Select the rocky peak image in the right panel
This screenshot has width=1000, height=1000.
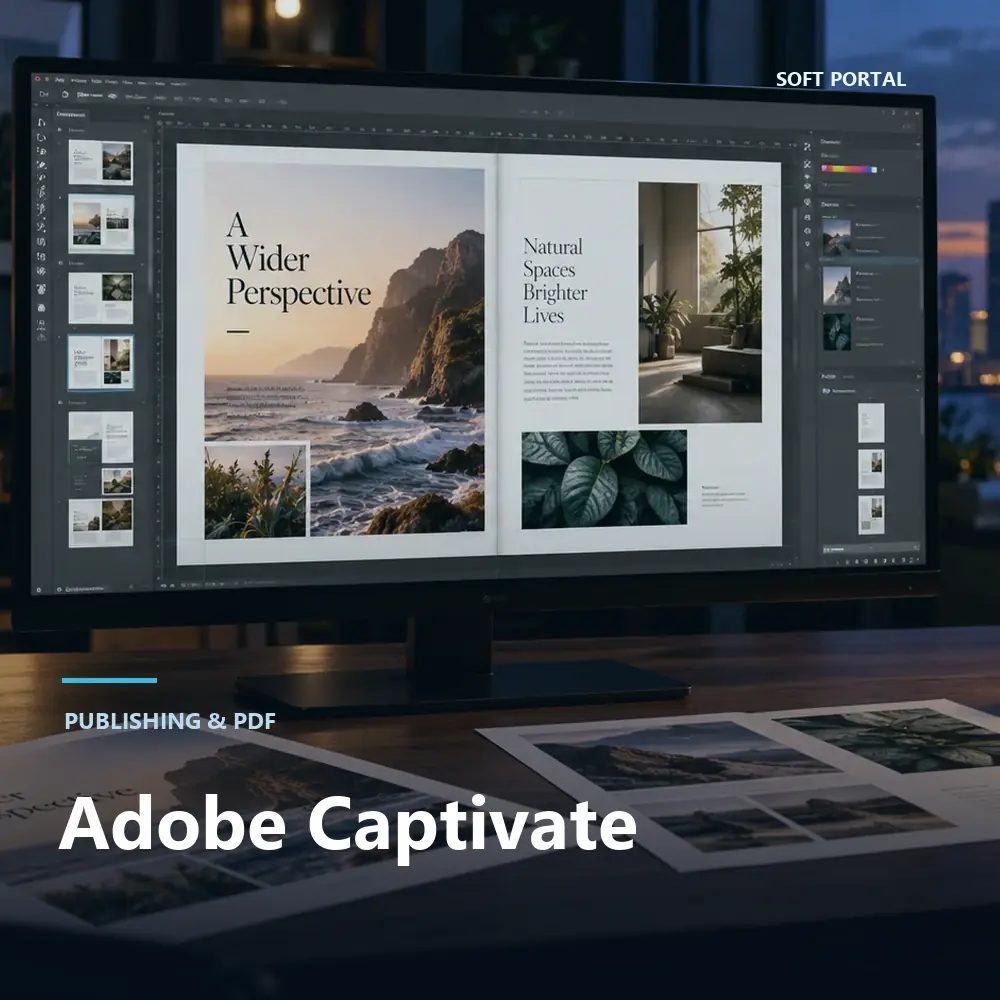click(x=836, y=285)
